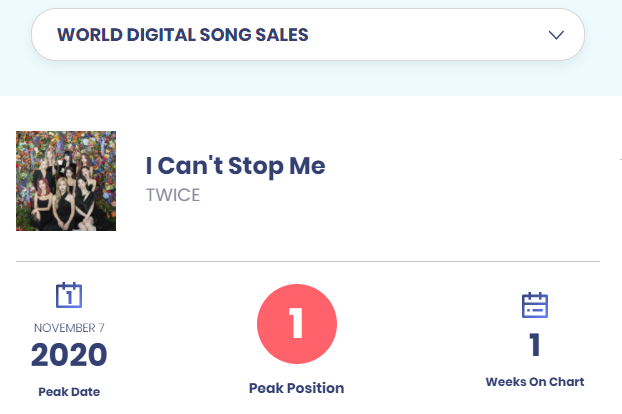Click the Weeks On Chart calendar icon

(535, 304)
